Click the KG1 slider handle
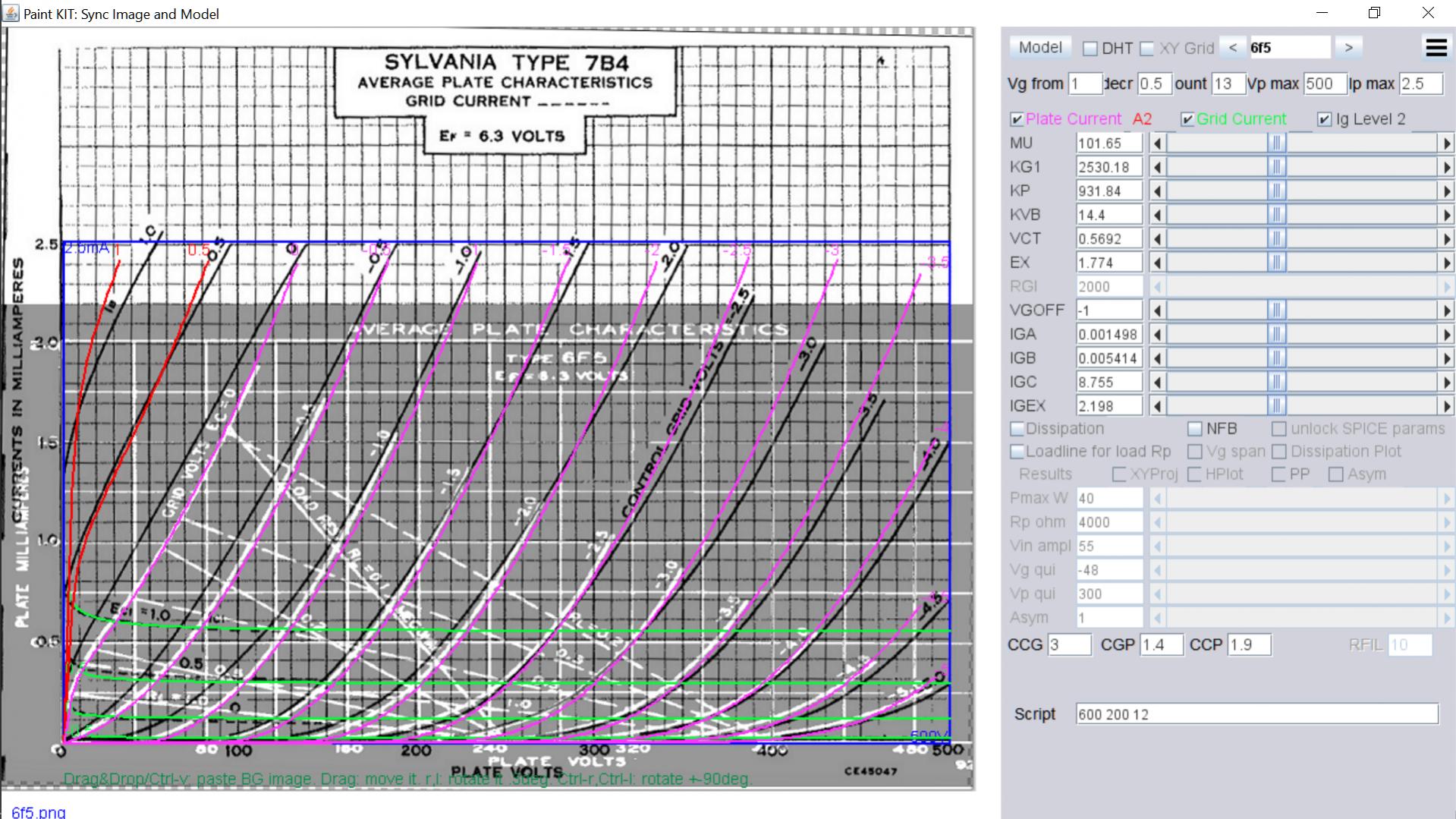The height and width of the screenshot is (819, 1456). (1277, 167)
